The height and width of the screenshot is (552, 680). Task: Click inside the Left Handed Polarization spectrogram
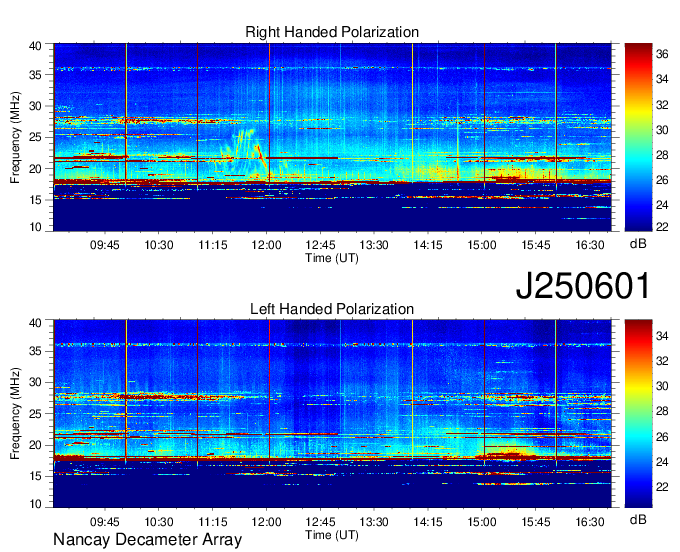[x=332, y=414]
